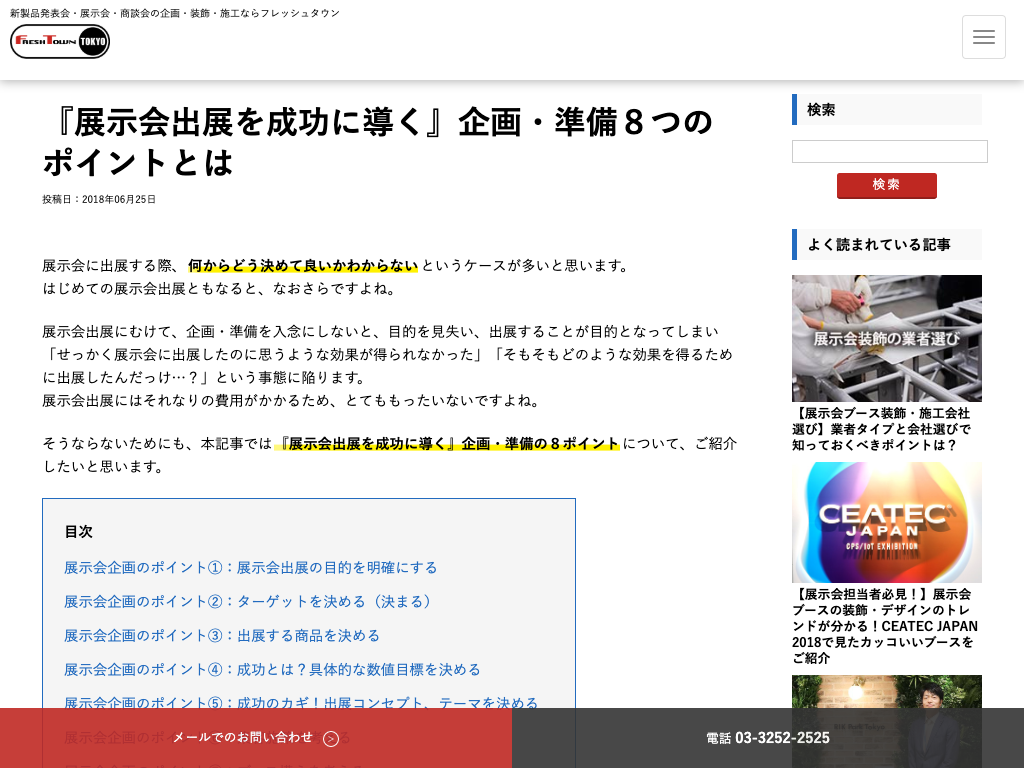Click the 検索 sidebar heading
Screen dimensions: 1024x768
pos(887,109)
